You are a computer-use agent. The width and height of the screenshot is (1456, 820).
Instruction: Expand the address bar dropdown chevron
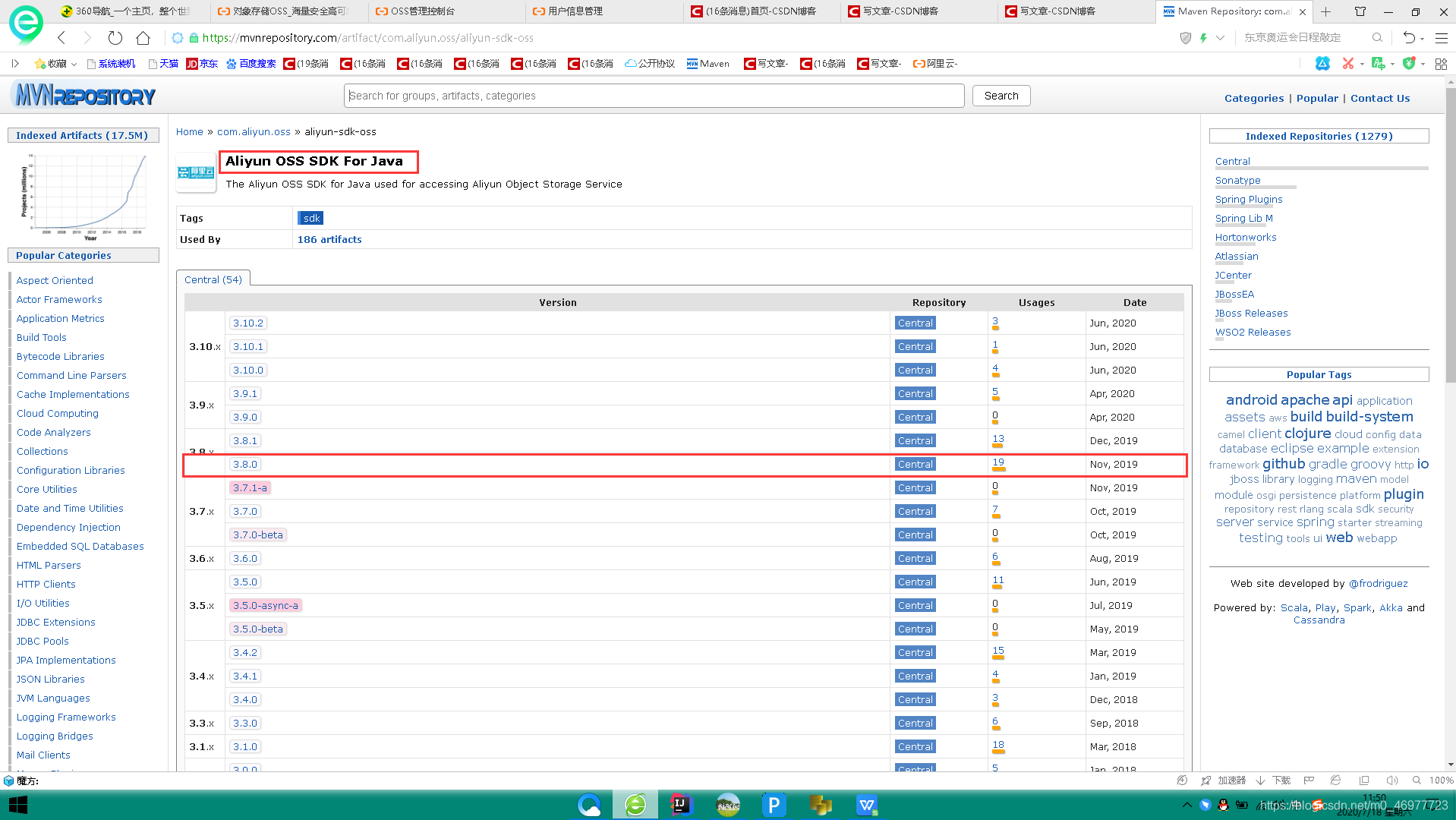(x=1220, y=38)
